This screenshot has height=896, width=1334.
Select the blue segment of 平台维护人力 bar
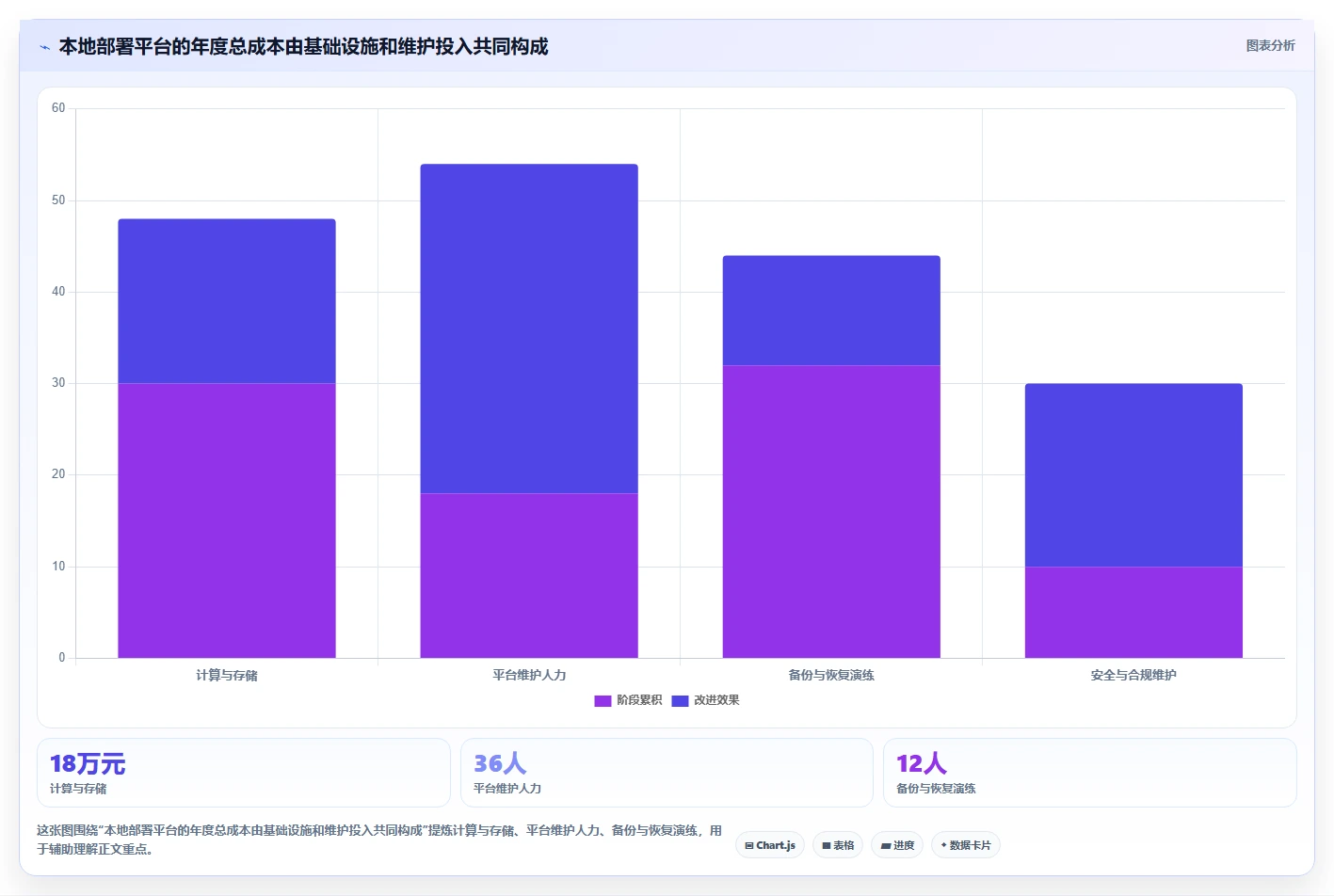529,328
